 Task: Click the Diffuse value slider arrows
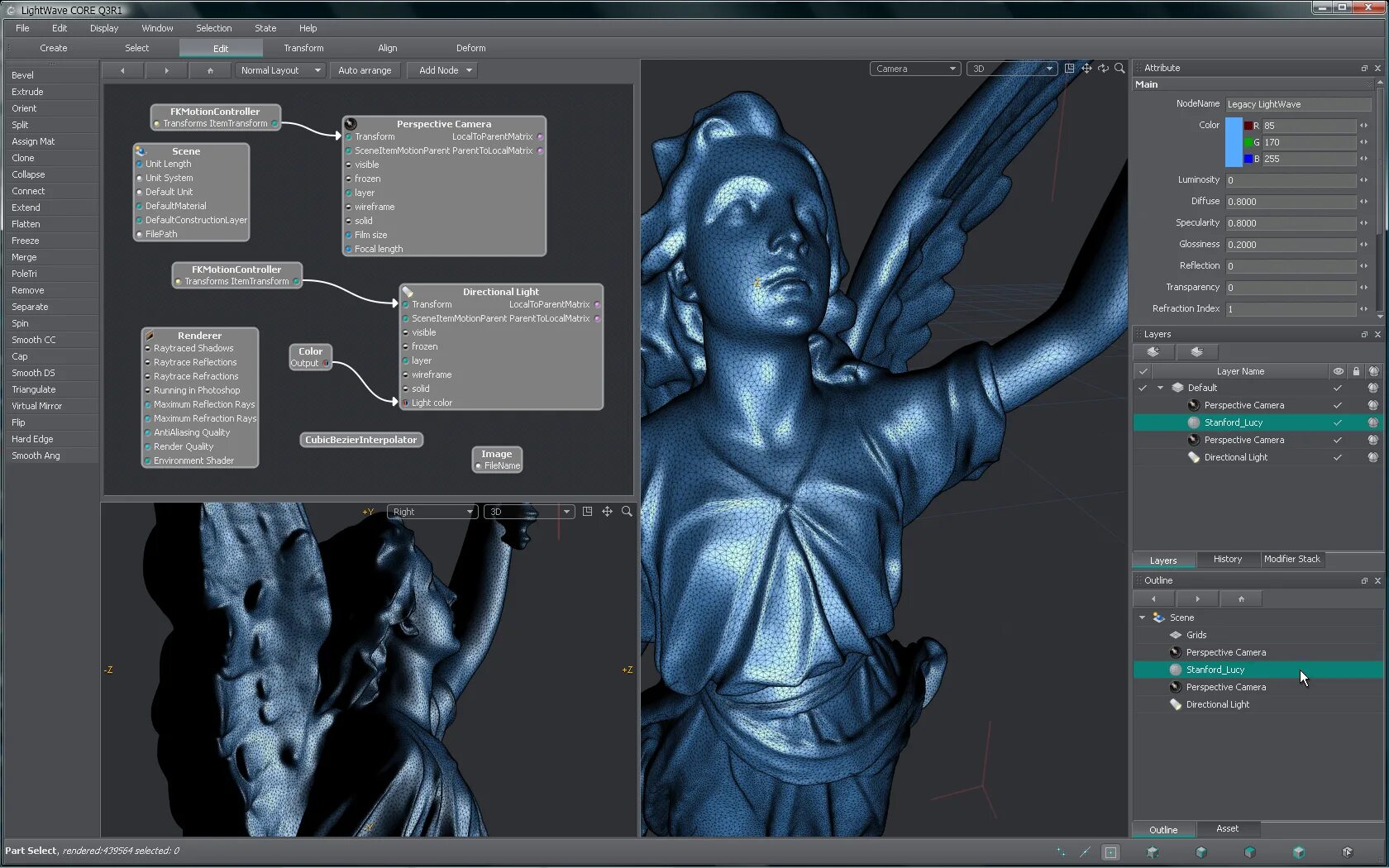(x=1363, y=202)
